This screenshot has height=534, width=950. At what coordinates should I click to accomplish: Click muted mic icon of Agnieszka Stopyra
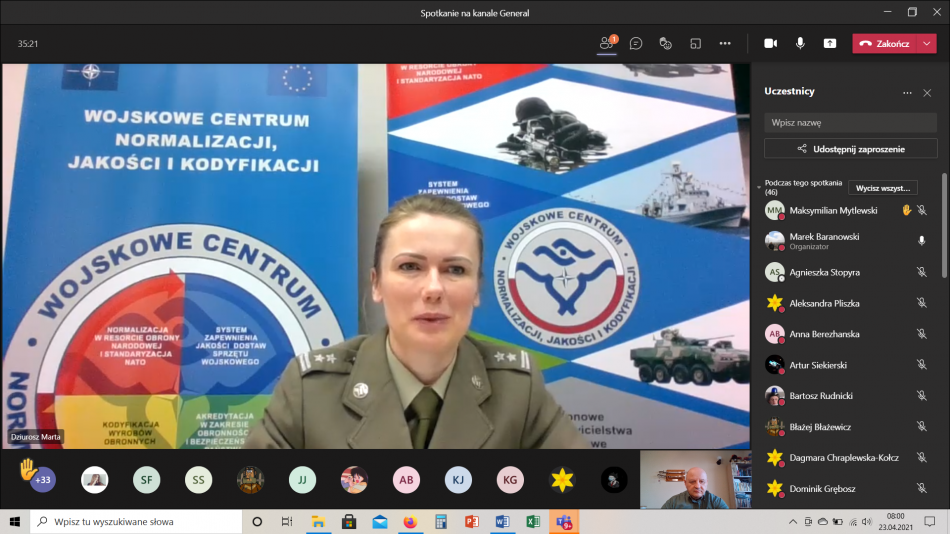click(922, 272)
